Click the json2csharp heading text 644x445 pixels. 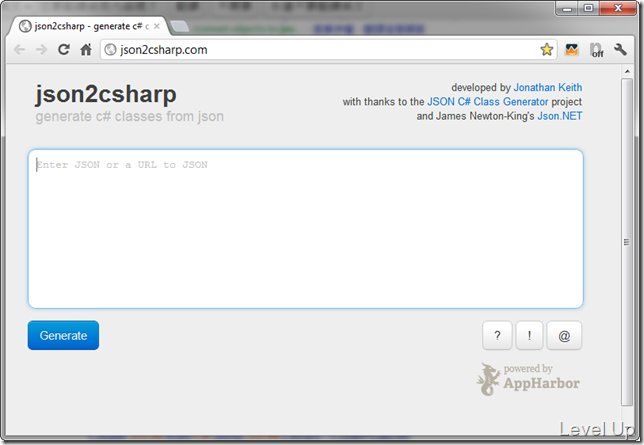pyautogui.click(x=106, y=94)
